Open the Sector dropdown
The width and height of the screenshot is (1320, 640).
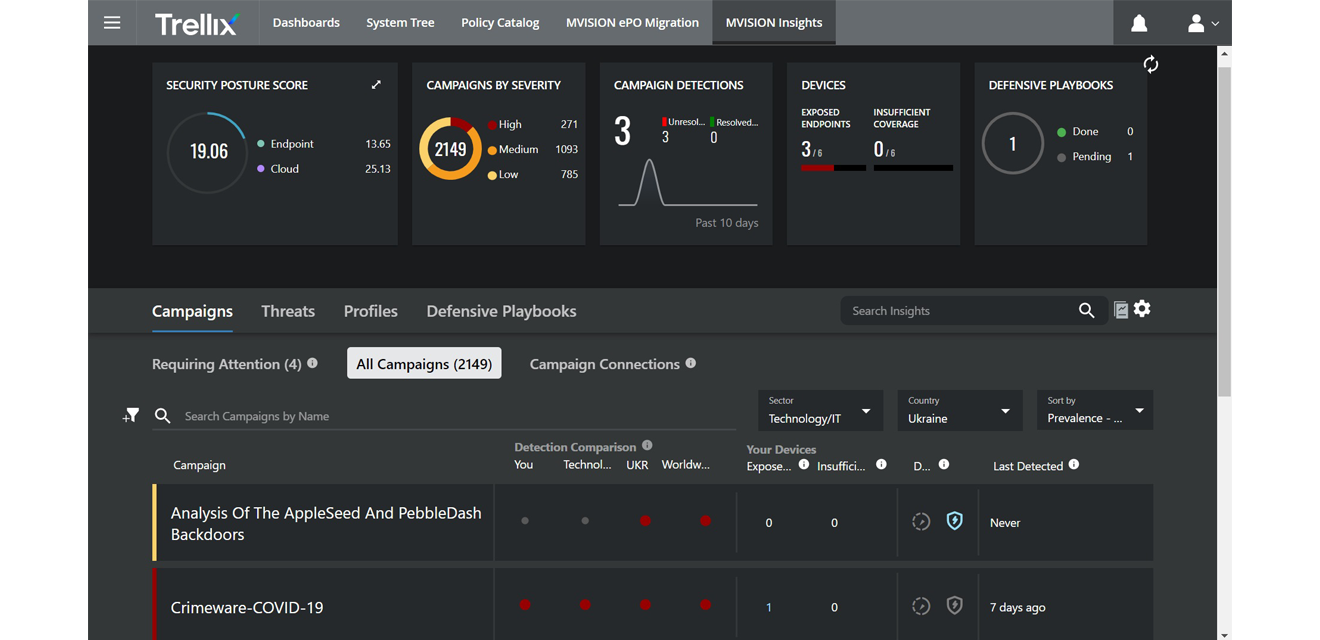[x=820, y=410]
